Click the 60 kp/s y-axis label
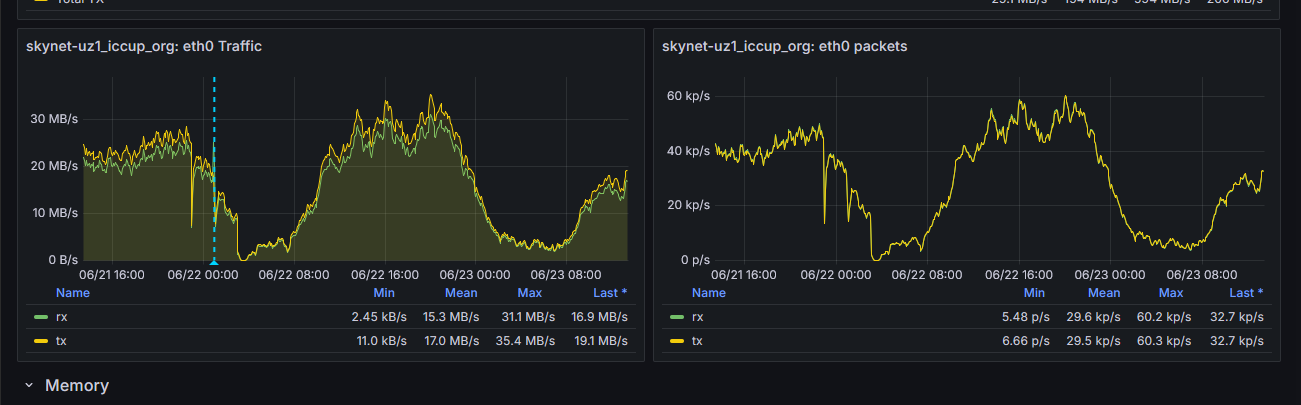This screenshot has height=405, width=1301. [x=688, y=96]
